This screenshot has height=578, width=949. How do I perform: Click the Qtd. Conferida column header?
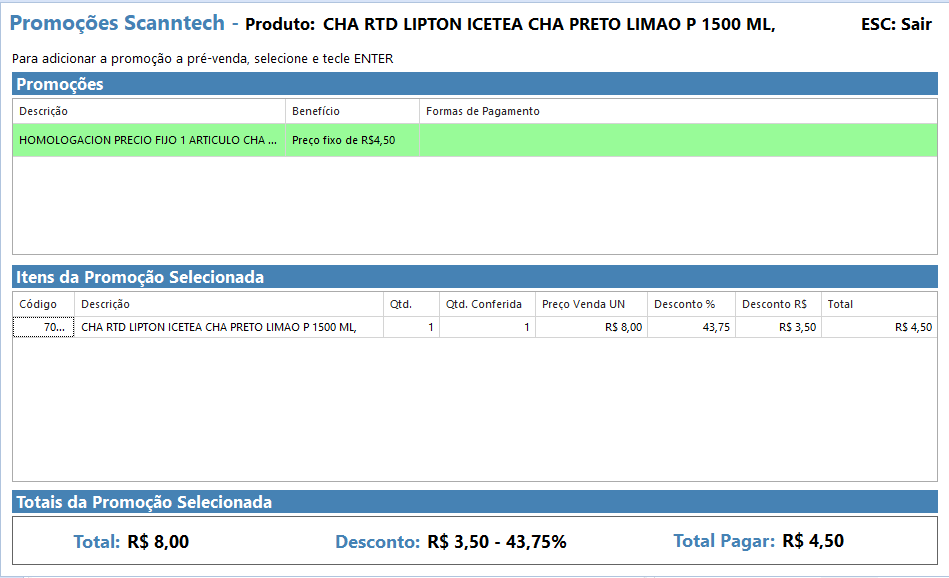pos(486,304)
